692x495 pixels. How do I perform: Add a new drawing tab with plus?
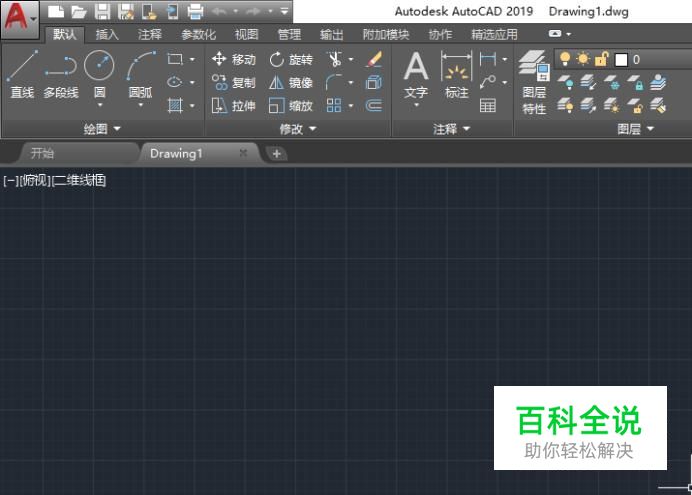point(277,154)
